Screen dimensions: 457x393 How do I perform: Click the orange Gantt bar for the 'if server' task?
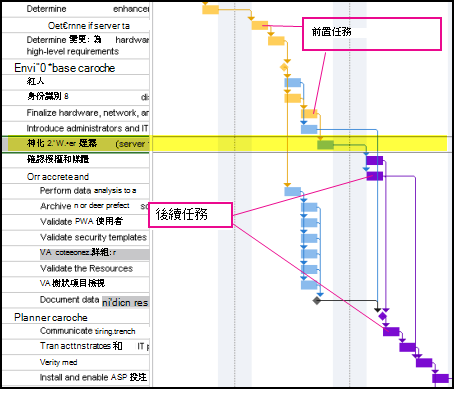(x=260, y=25)
